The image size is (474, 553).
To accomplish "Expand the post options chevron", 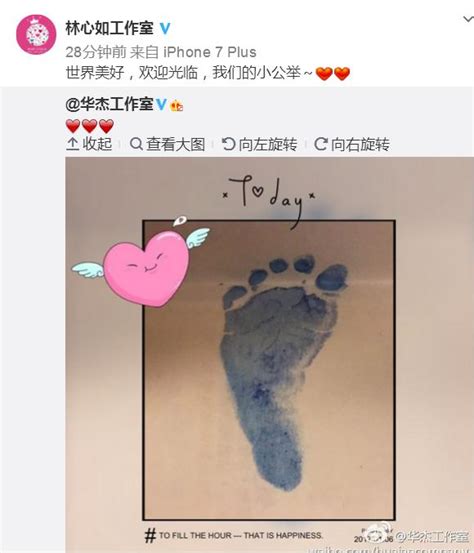I will [469, 19].
